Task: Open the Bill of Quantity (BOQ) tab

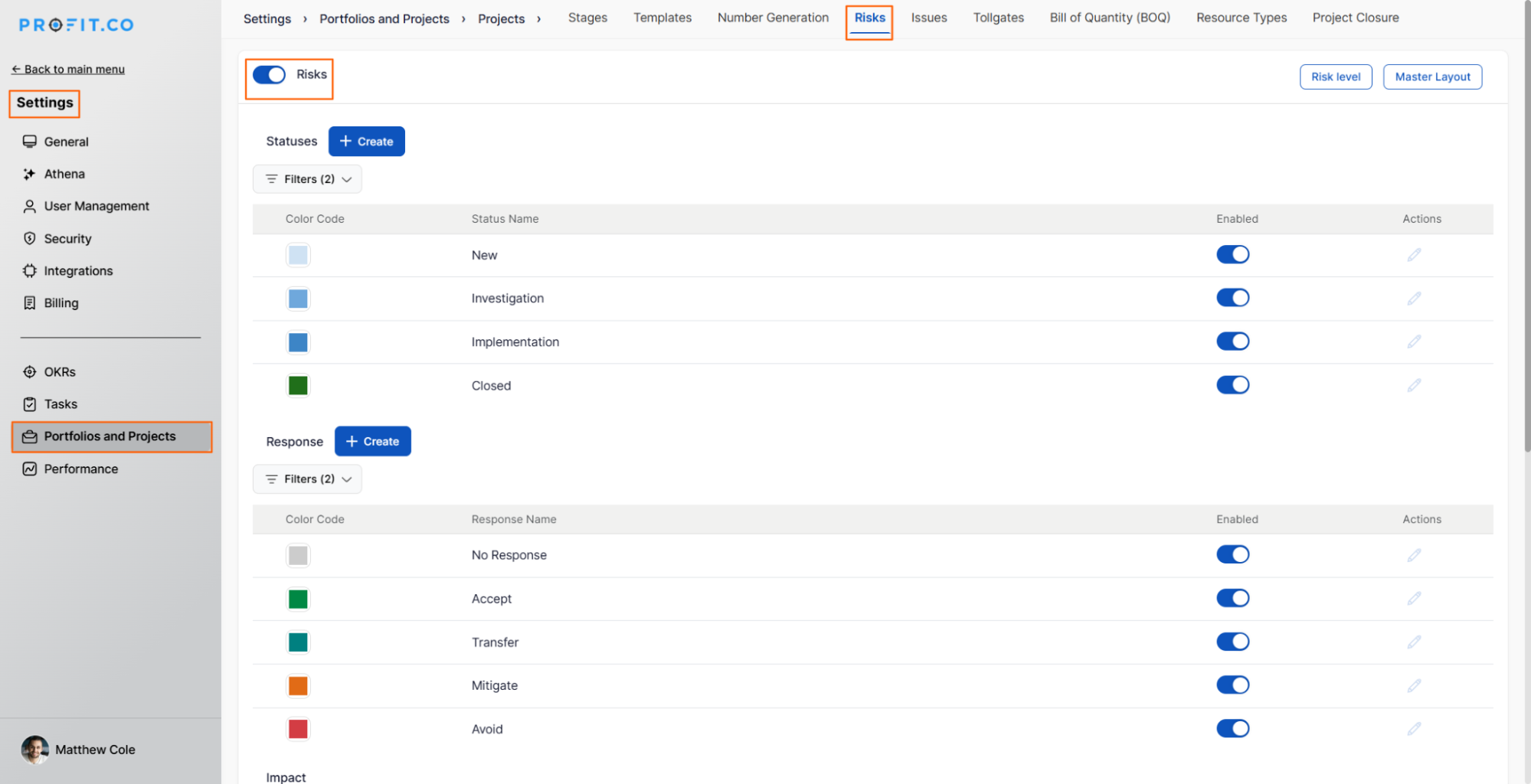Action: pyautogui.click(x=1109, y=18)
